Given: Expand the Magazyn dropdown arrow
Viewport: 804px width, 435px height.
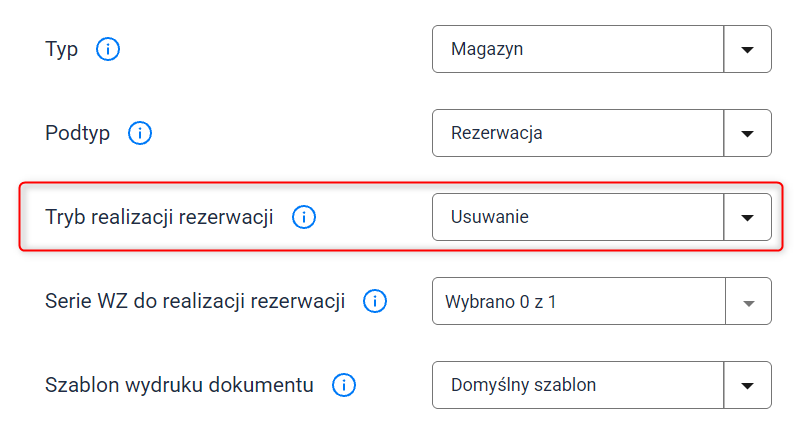Looking at the screenshot, I should coord(748,49).
